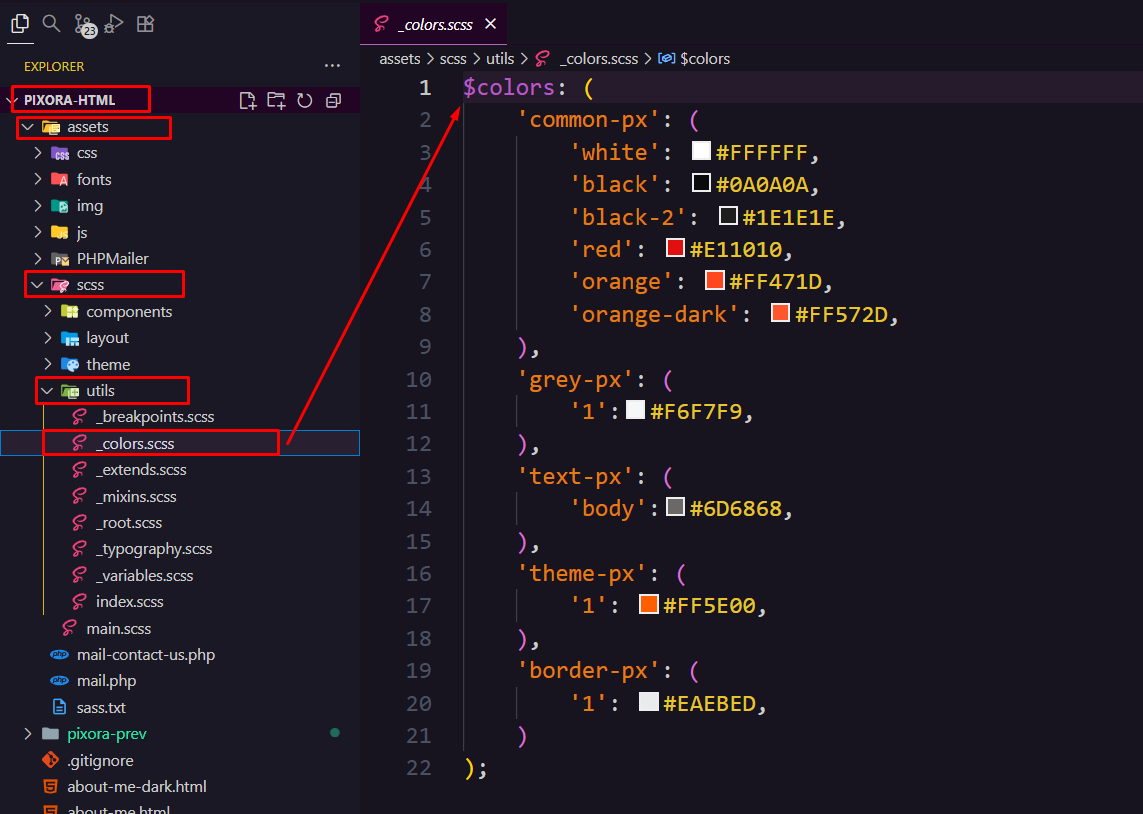The image size is (1143, 814).
Task: Open the Extensions view icon
Action: pyautogui.click(x=146, y=23)
